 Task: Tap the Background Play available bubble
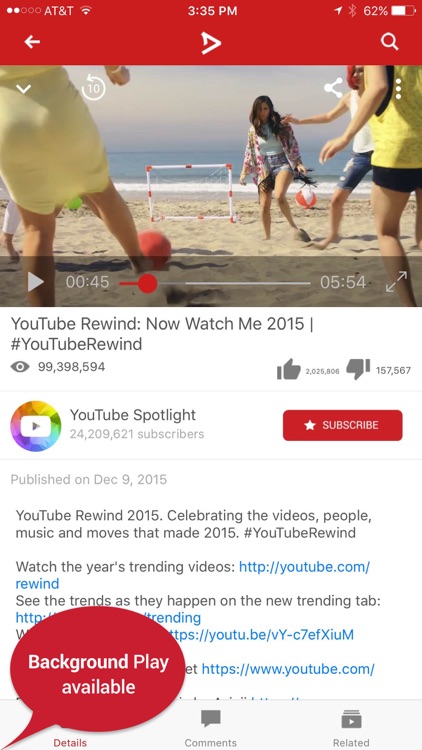[x=98, y=674]
